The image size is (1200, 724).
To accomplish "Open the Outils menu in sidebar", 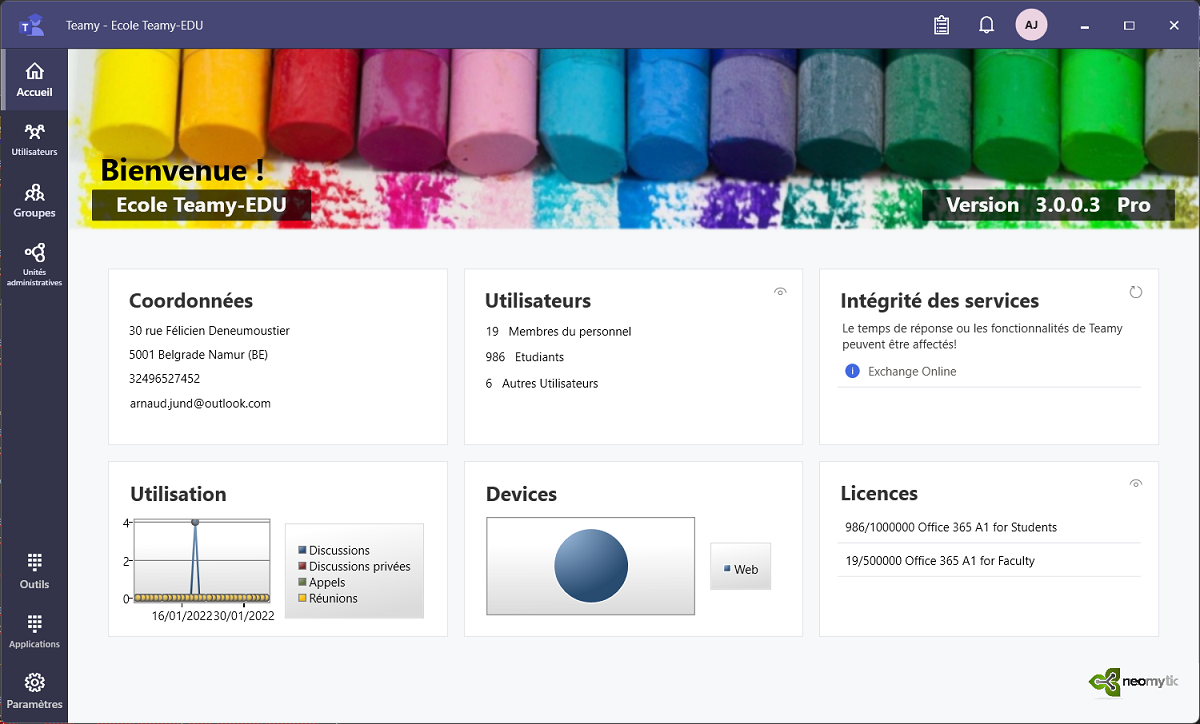I will point(34,571).
